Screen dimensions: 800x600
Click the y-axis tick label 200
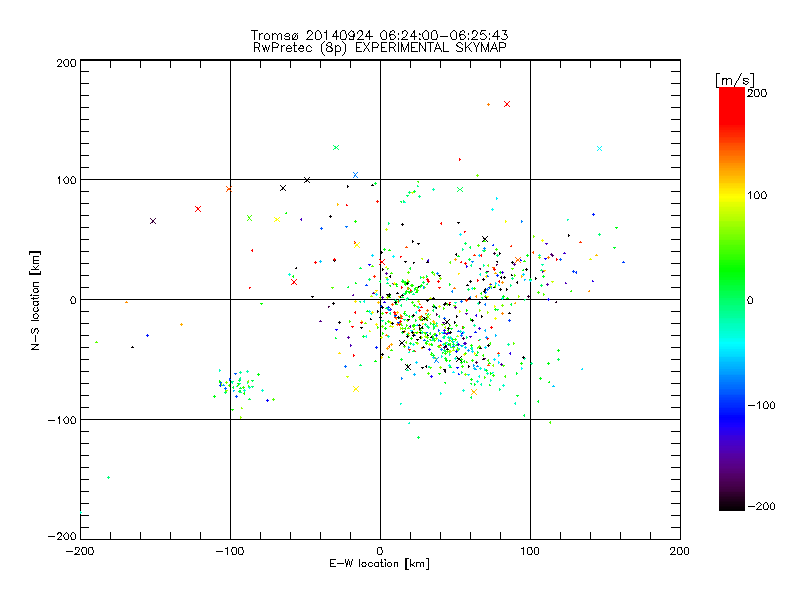(x=66, y=63)
